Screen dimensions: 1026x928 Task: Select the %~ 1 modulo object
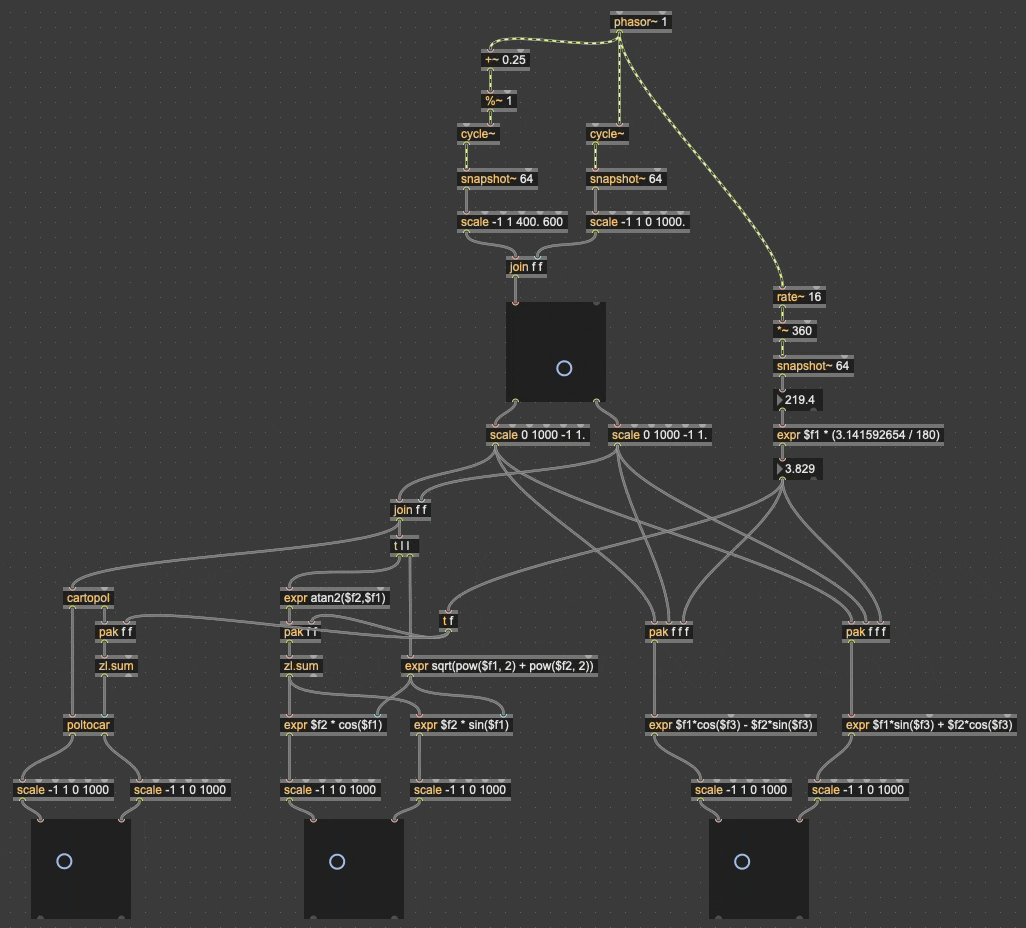tap(500, 101)
